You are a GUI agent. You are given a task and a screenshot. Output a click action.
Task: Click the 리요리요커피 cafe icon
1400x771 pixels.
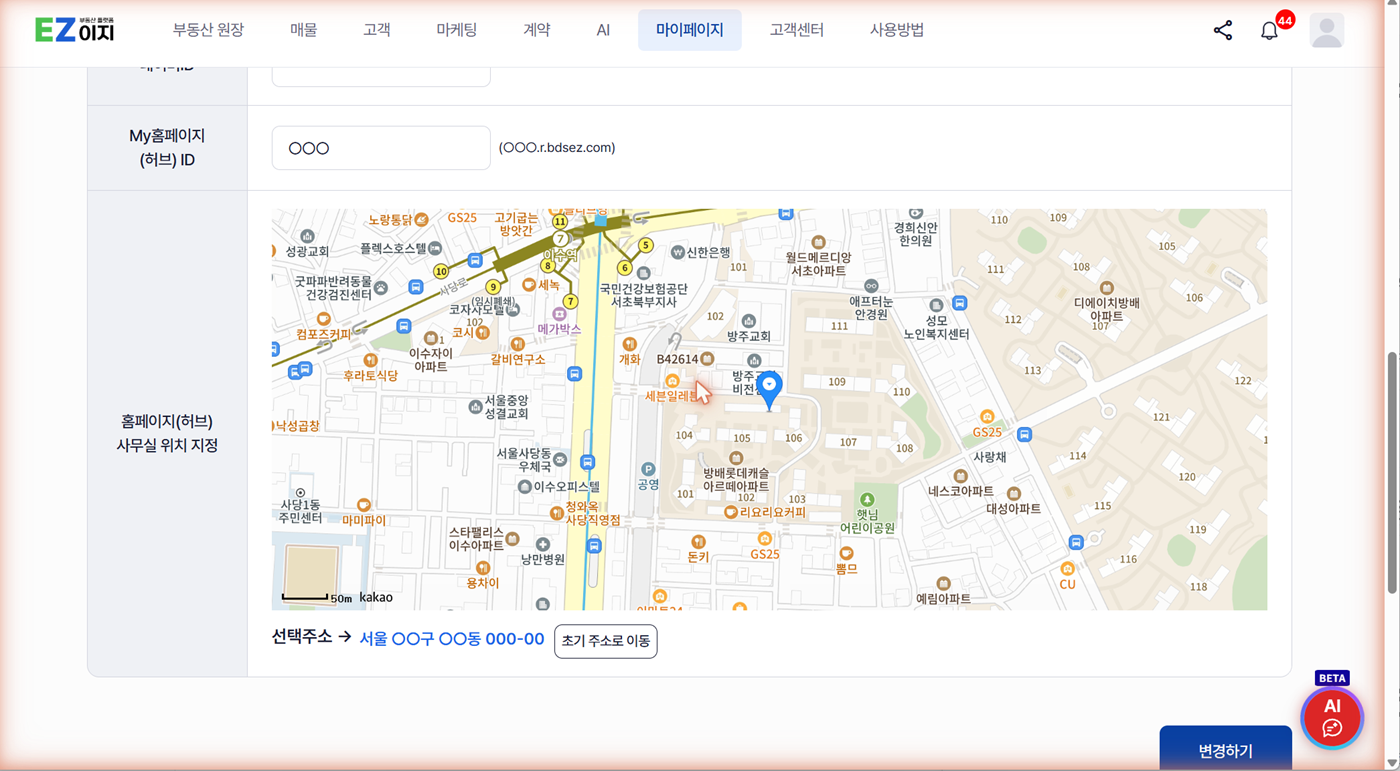click(x=731, y=512)
